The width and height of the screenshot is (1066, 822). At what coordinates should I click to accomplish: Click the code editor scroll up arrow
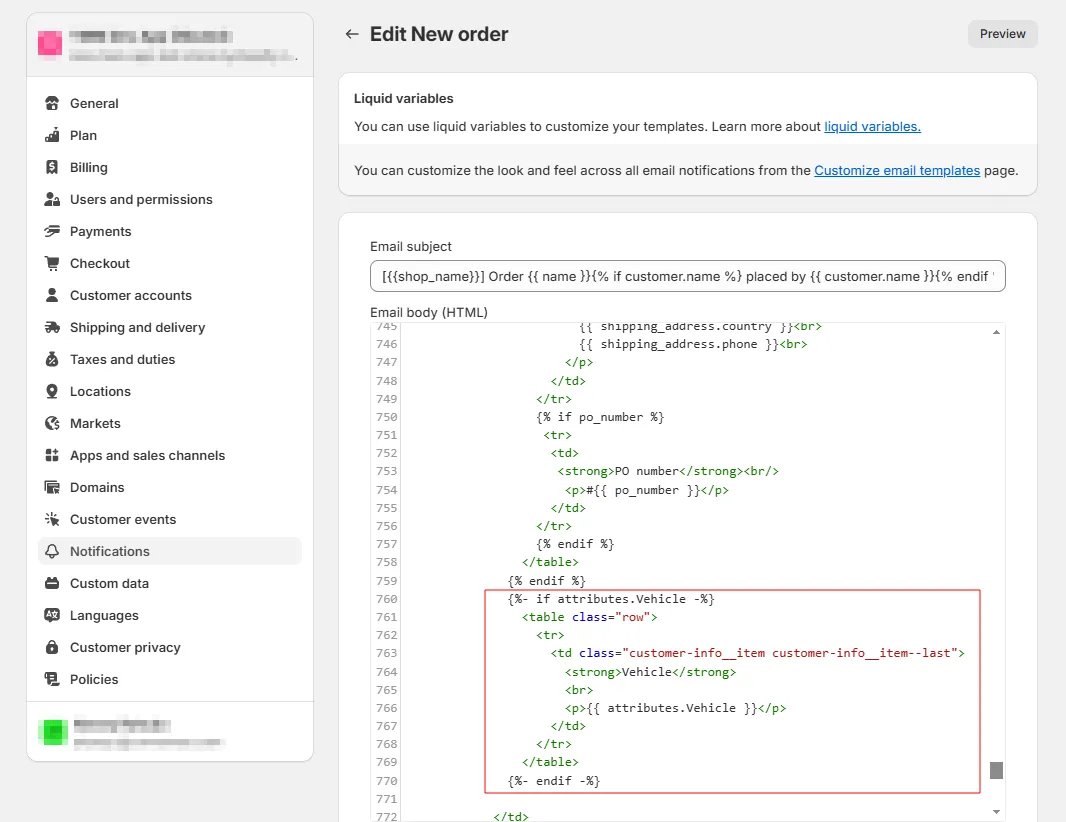[x=996, y=333]
